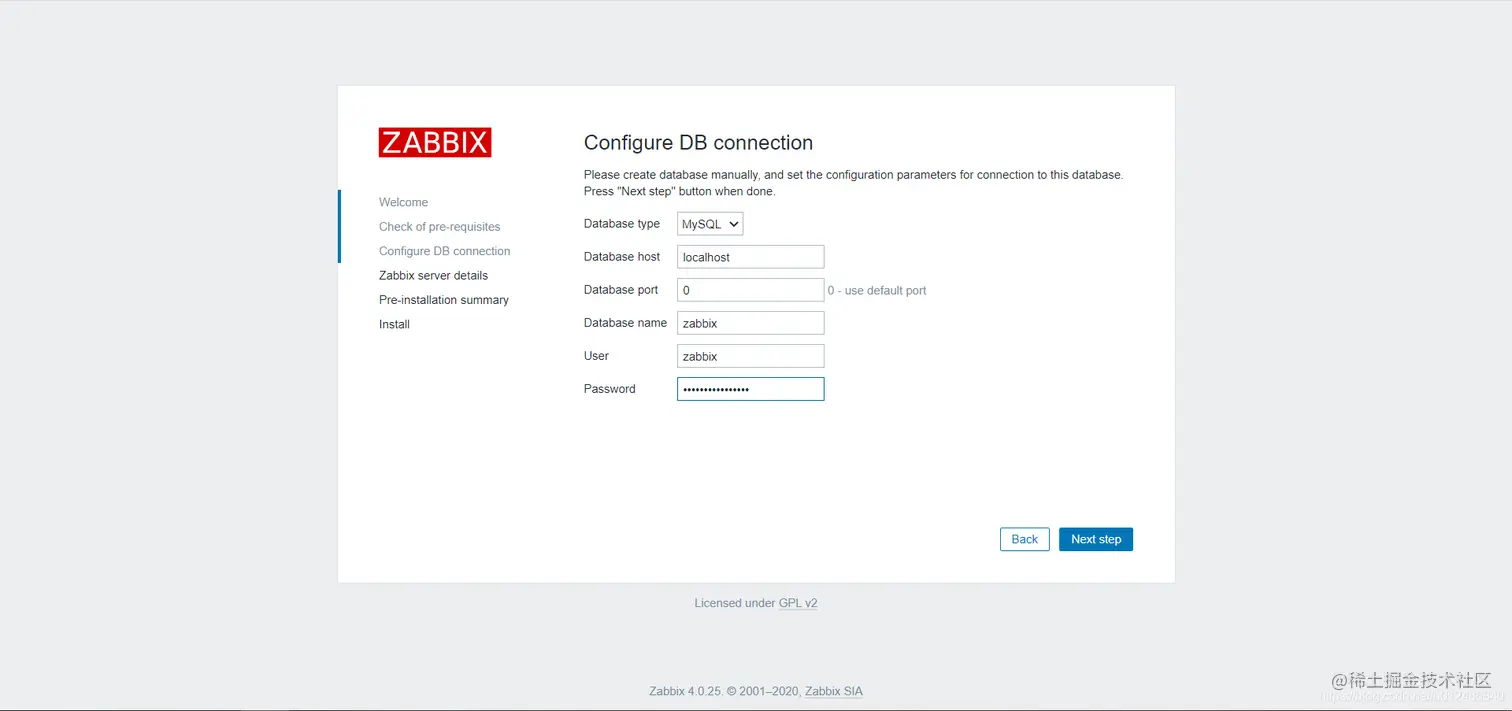Click the Database port label
This screenshot has width=1512, height=711.
[x=621, y=290]
